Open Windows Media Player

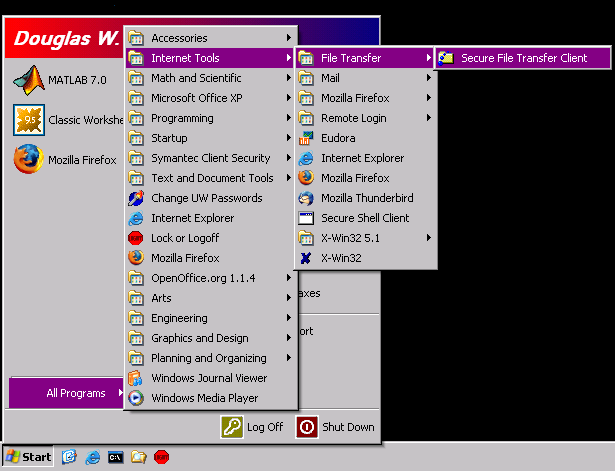coord(204,398)
